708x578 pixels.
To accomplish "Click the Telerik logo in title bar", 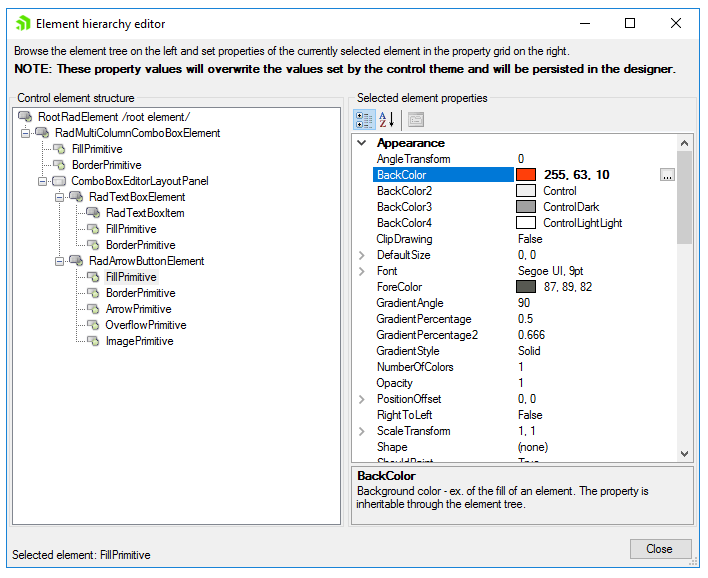I will (x=23, y=23).
